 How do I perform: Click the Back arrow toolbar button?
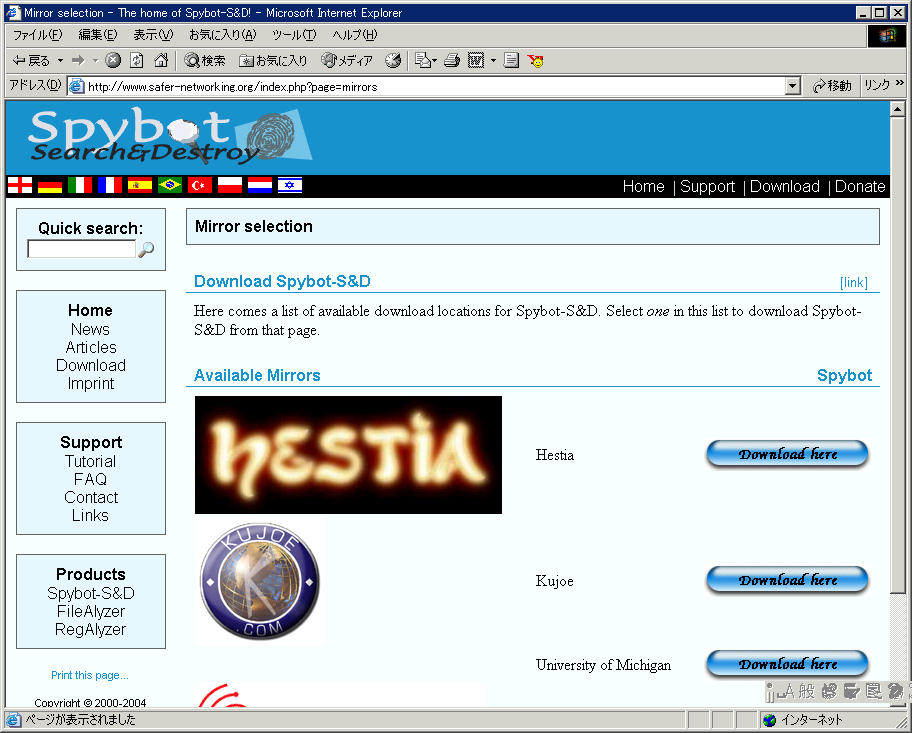point(31,61)
